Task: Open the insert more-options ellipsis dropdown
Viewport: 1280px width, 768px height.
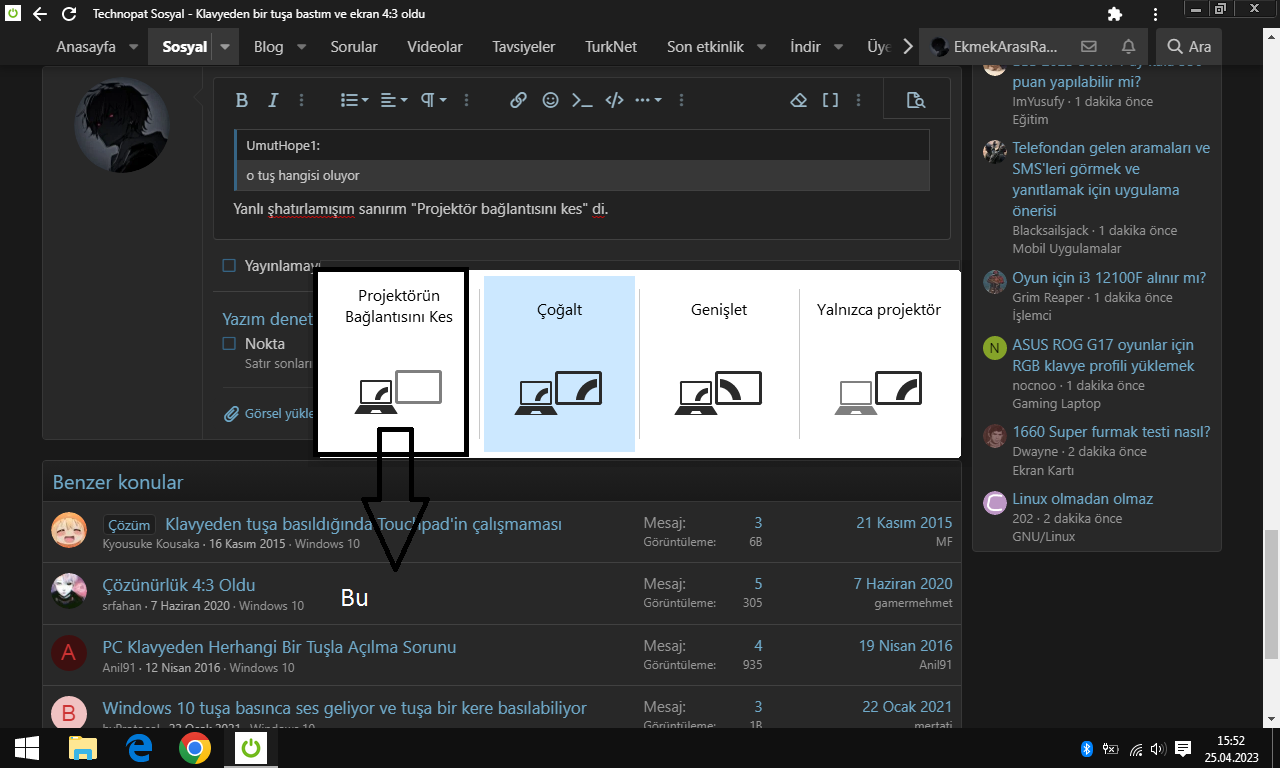Action: [x=648, y=100]
